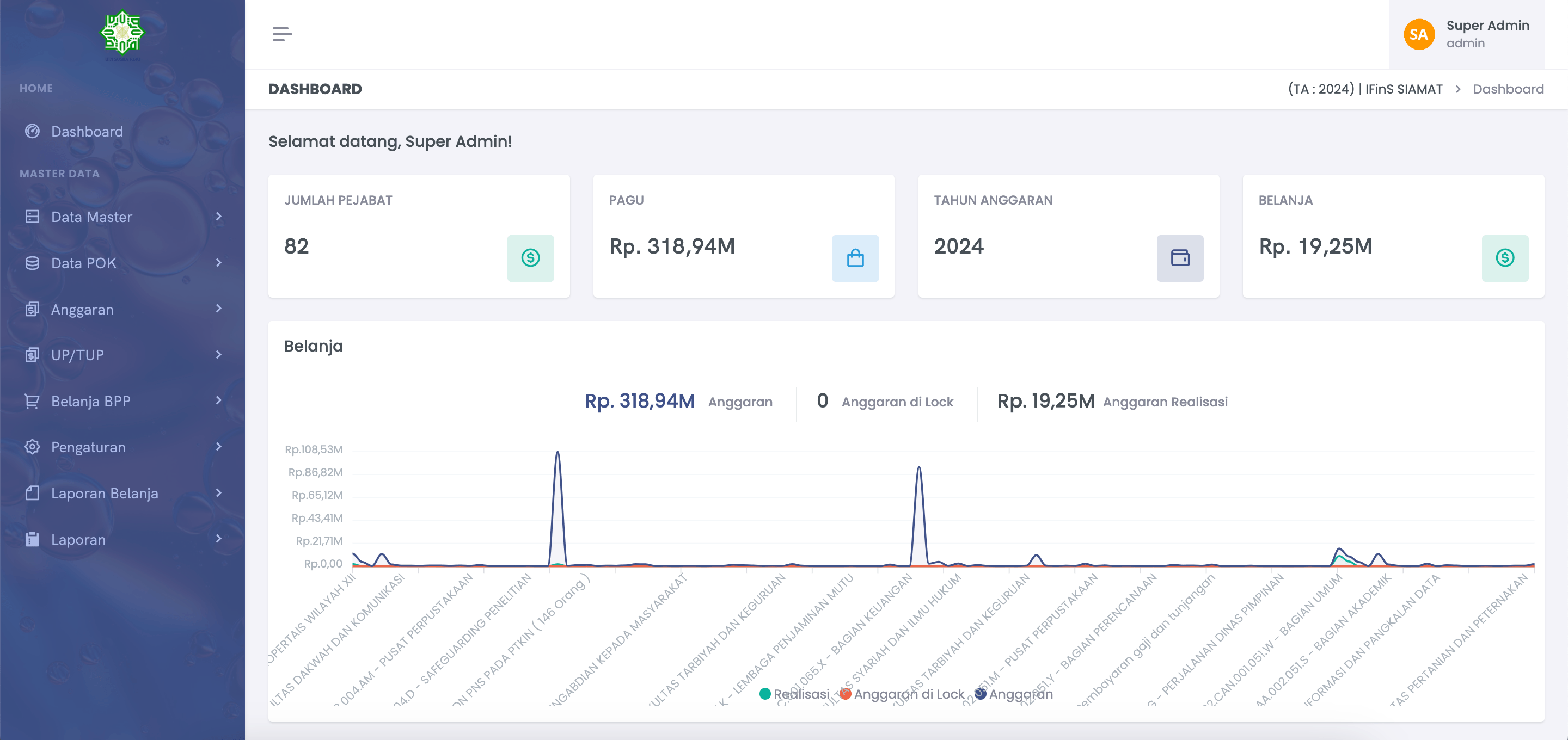Expand the Laporan chevron
Viewport: 1568px width, 740px height.
[x=218, y=539]
